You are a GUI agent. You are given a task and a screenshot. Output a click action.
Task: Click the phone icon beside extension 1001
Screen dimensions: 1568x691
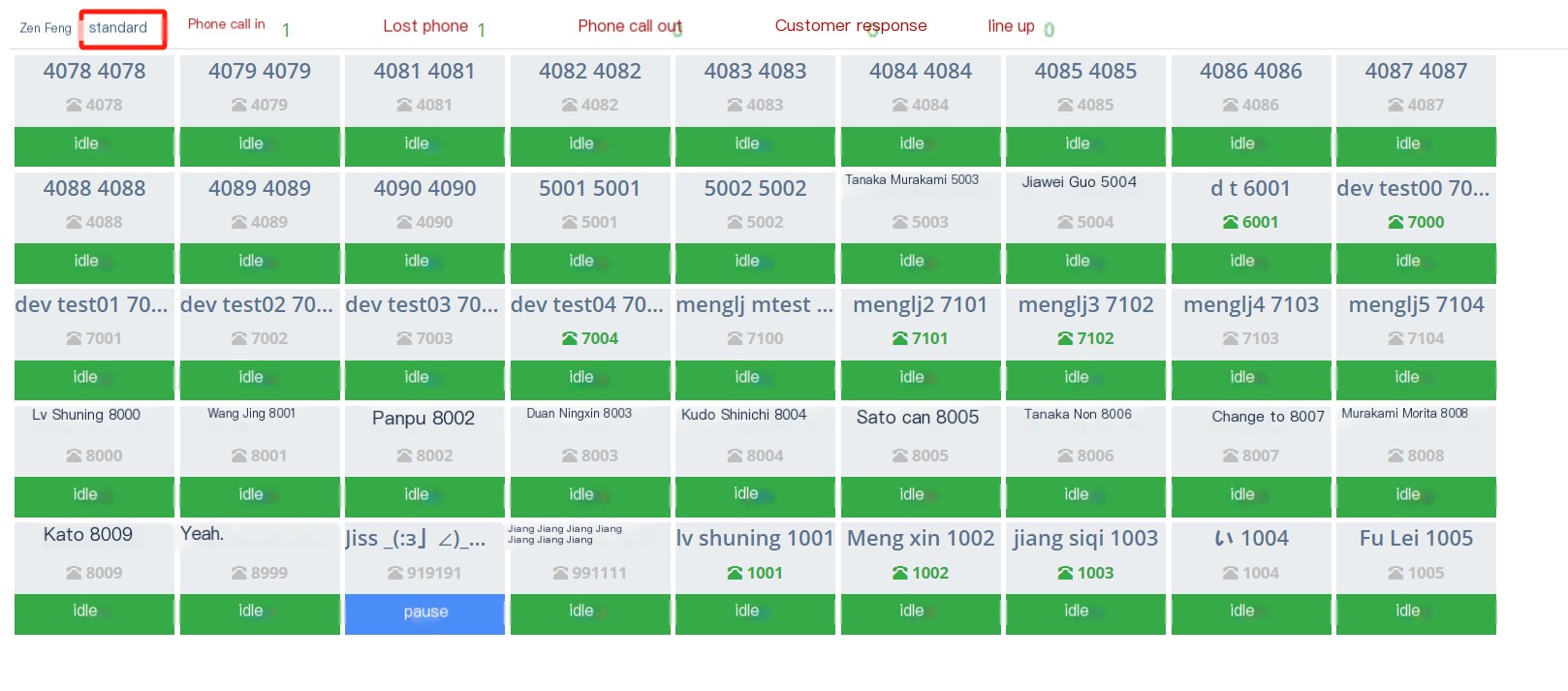tap(736, 573)
